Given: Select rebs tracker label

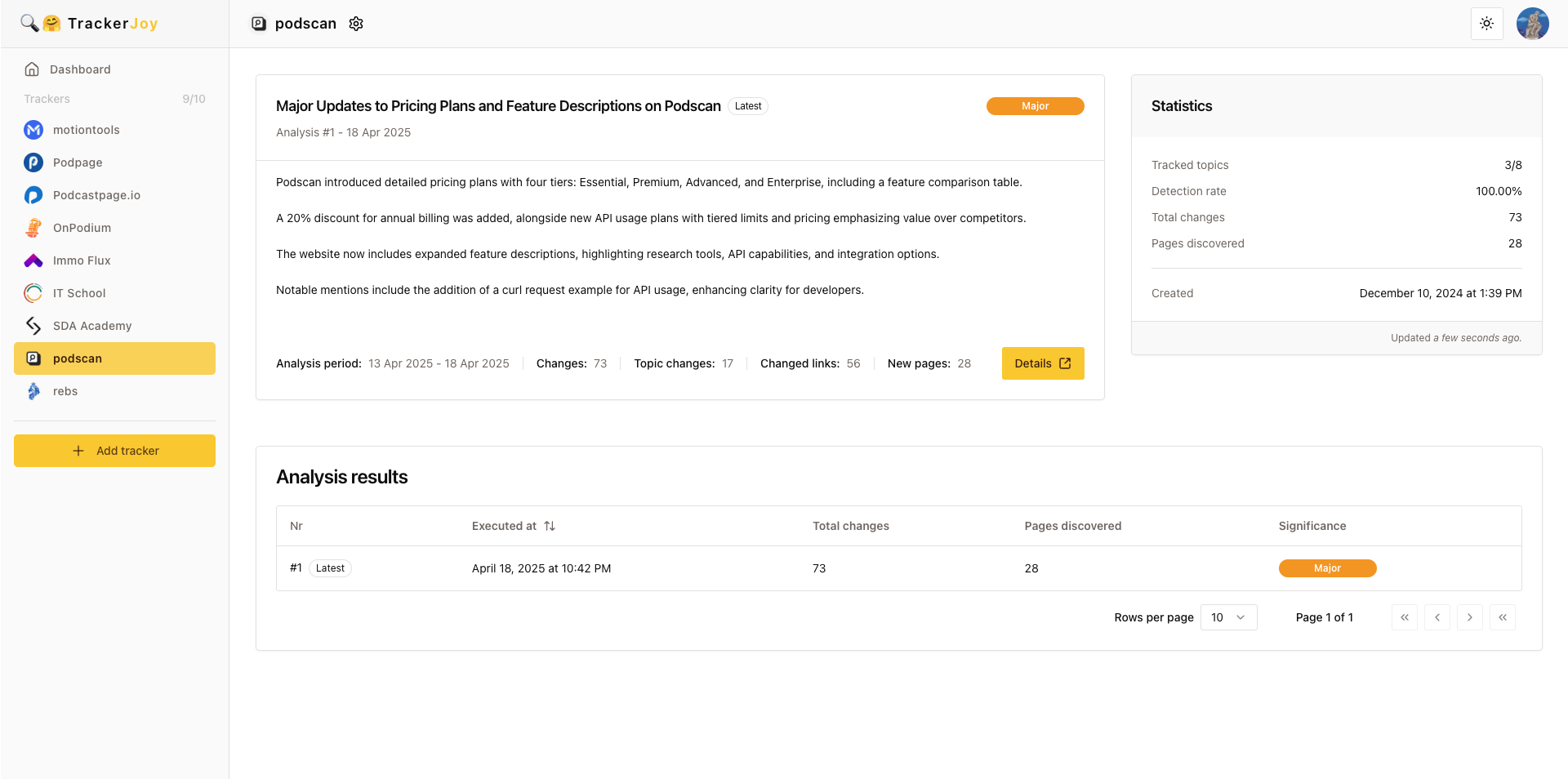Looking at the screenshot, I should (x=65, y=391).
